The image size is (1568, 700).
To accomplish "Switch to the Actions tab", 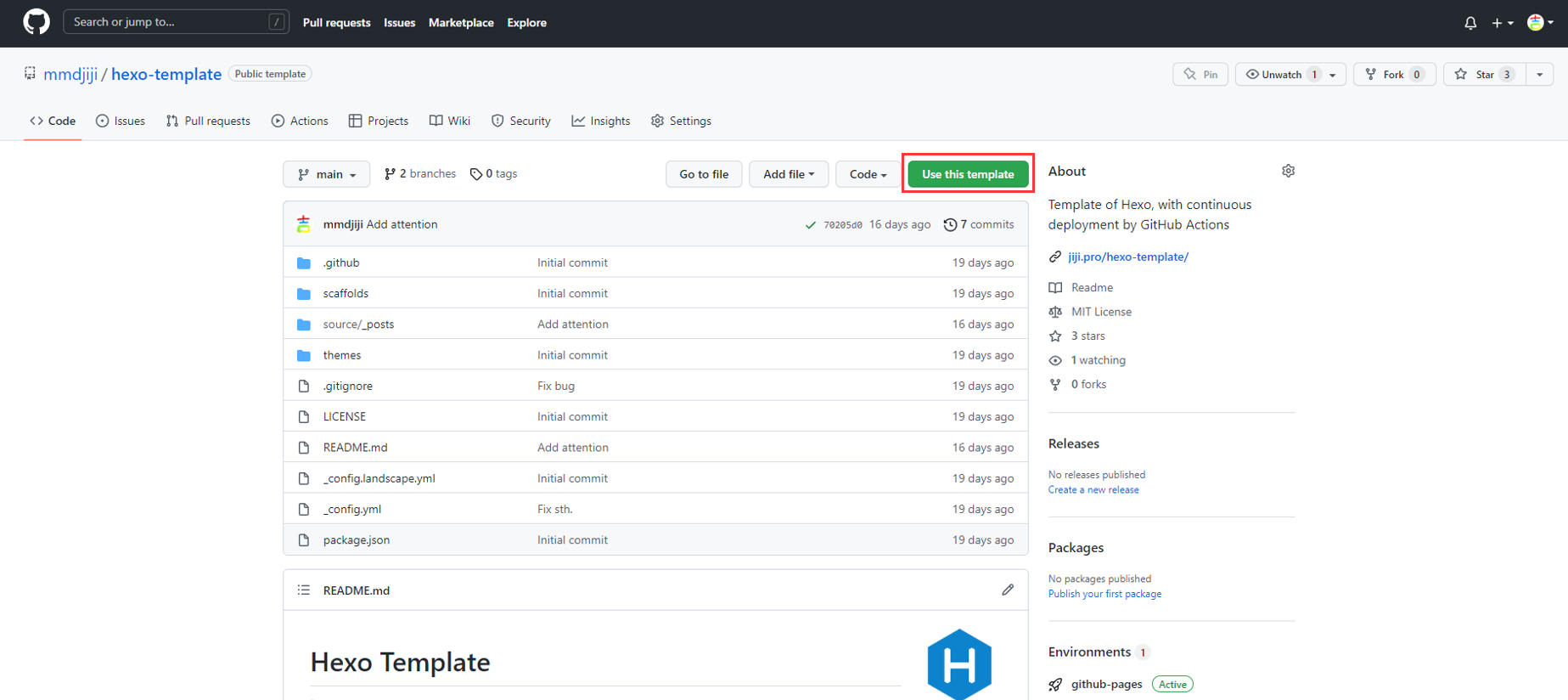I will (x=300, y=121).
